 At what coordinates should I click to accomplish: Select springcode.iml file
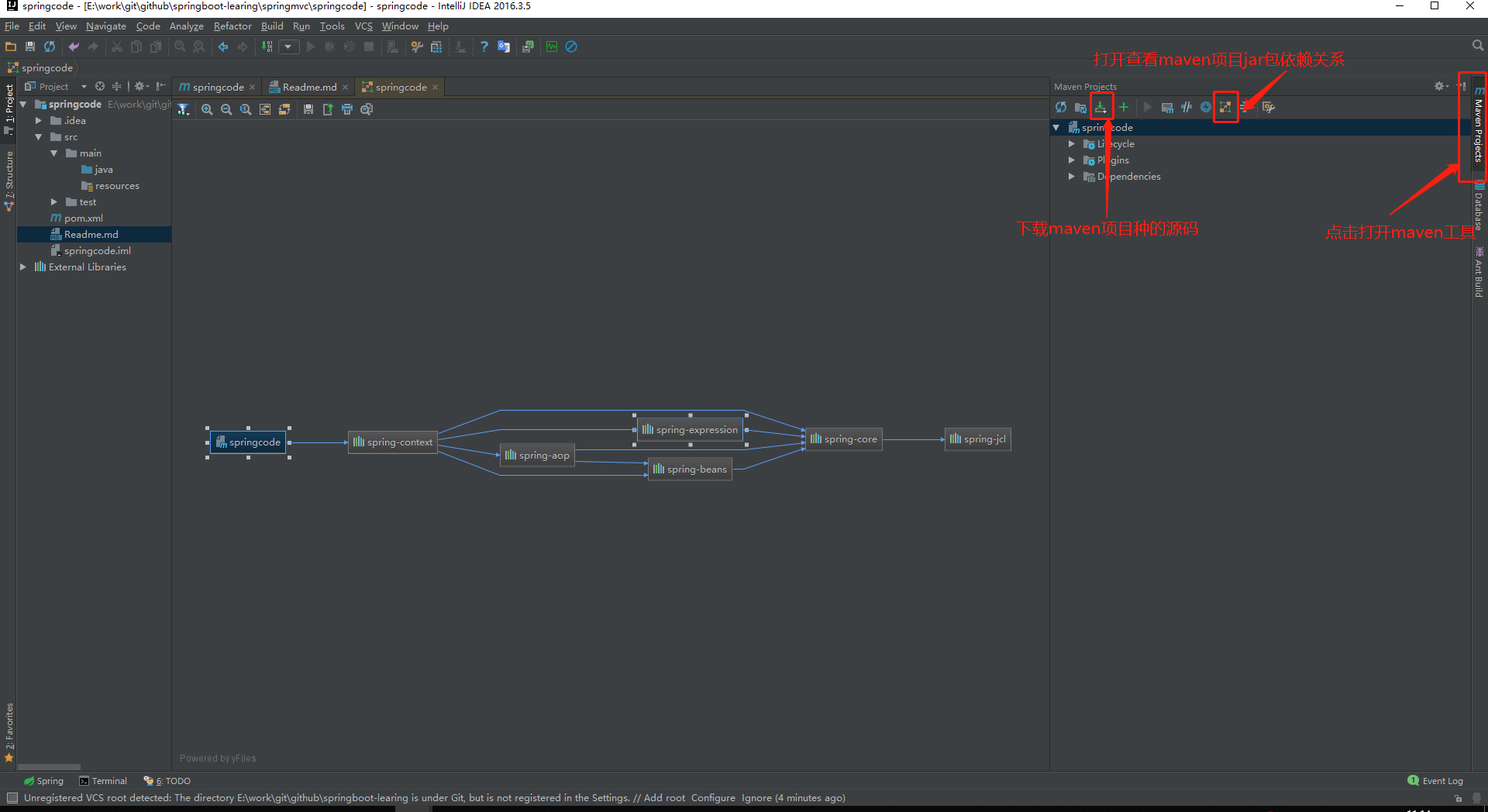coord(97,250)
